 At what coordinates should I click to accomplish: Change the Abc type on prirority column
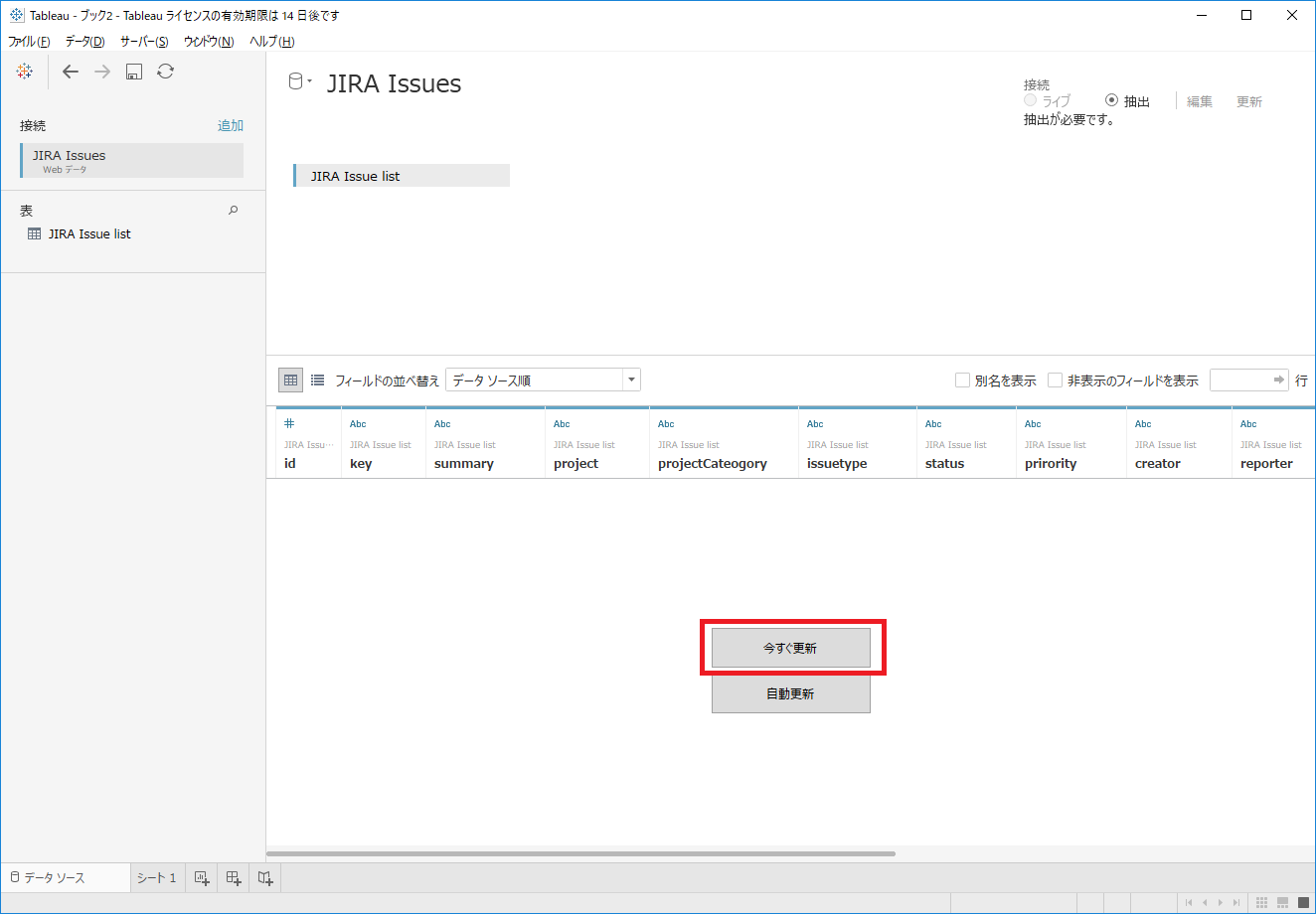point(1033,424)
